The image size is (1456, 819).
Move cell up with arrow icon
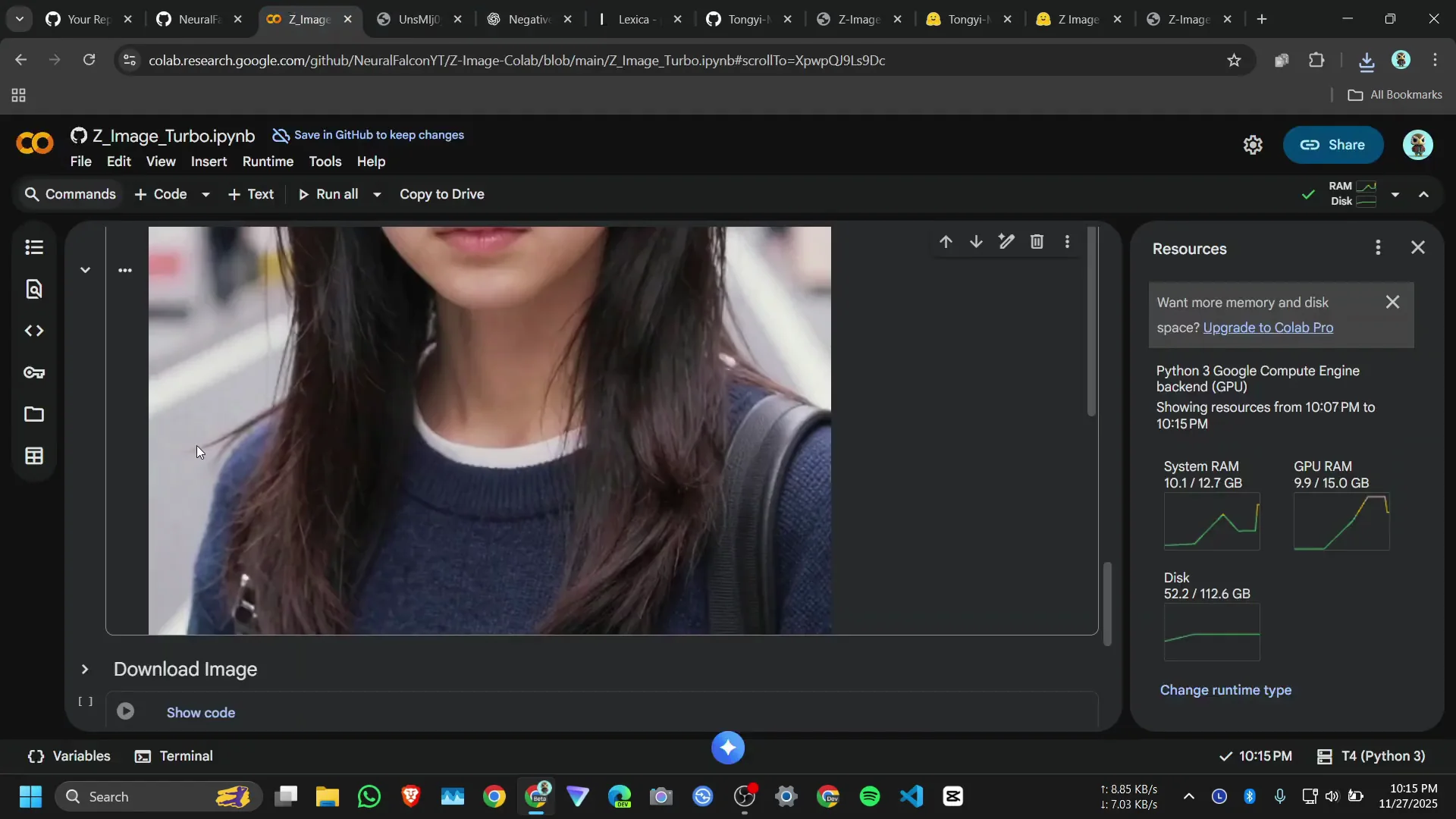946,242
